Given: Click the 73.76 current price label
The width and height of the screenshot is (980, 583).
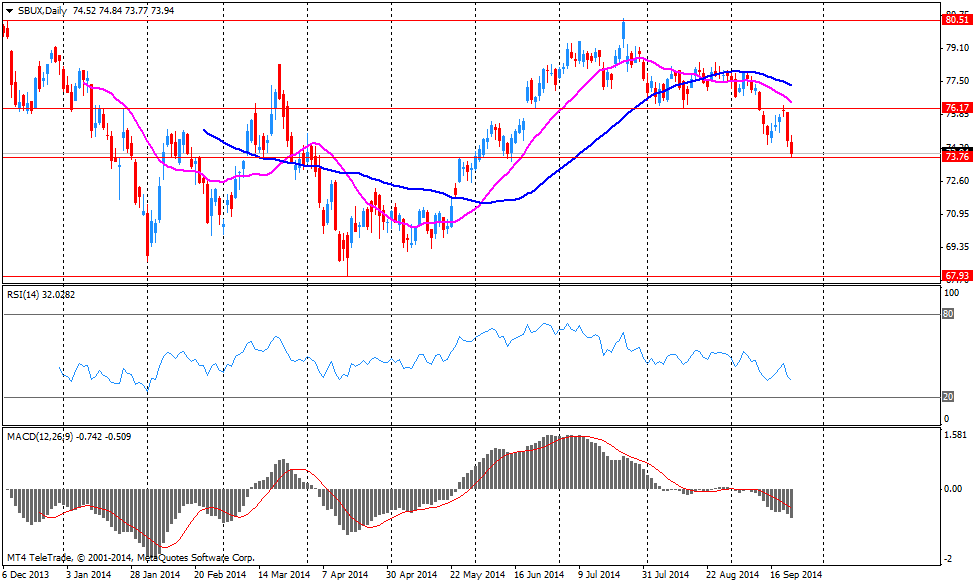Looking at the screenshot, I should coord(957,157).
